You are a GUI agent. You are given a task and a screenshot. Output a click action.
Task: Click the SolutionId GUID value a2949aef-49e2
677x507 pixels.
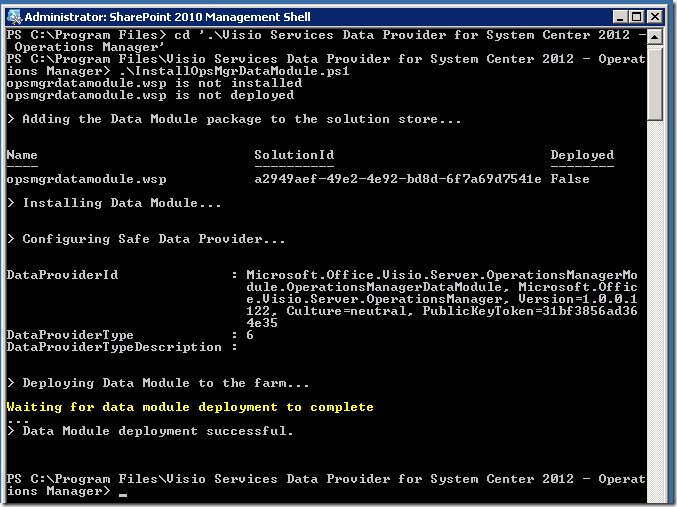click(398, 179)
